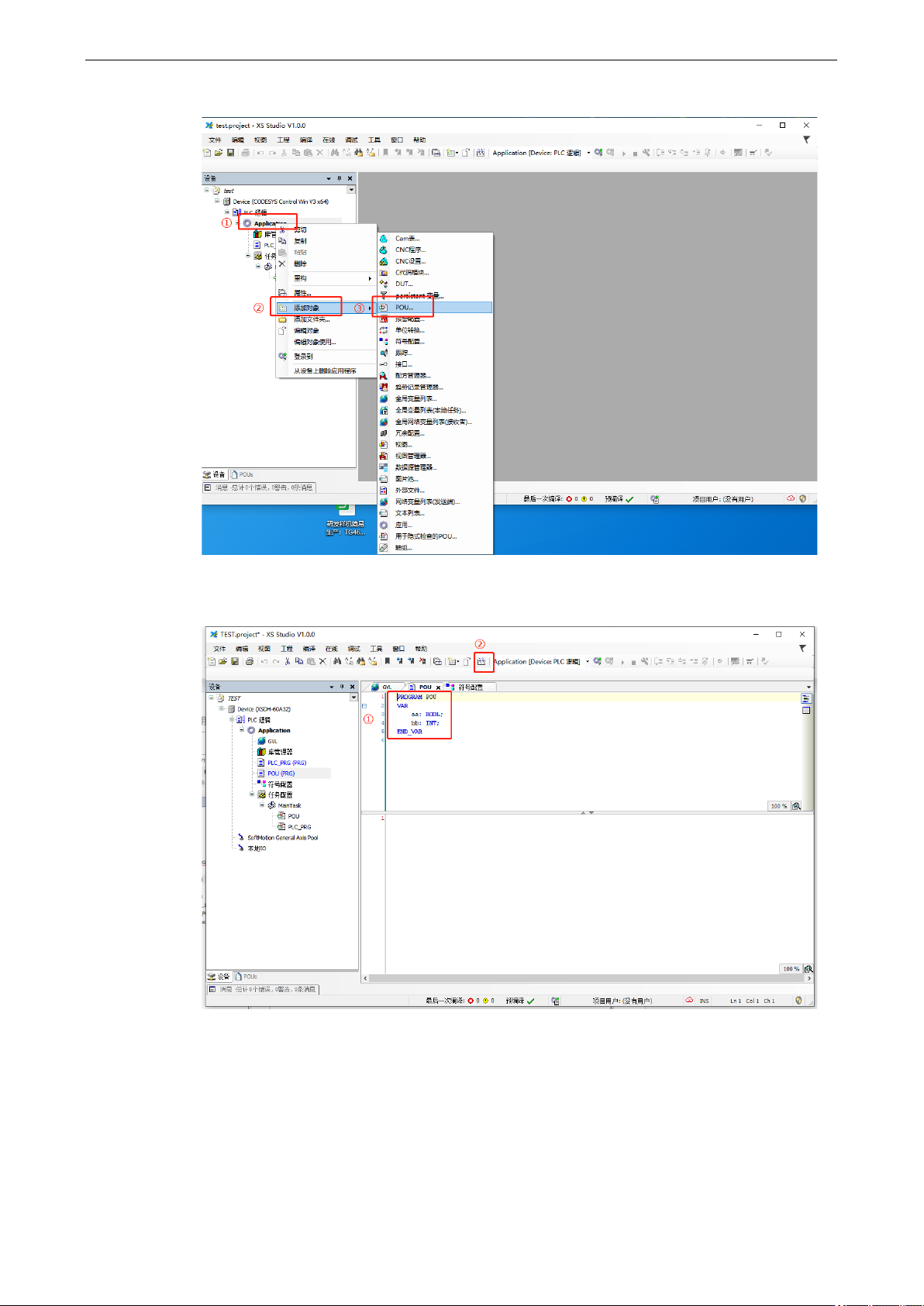Image resolution: width=924 pixels, height=1306 pixels.
Task: Open 编译 menu in TEST.project* window
Action: [309, 649]
